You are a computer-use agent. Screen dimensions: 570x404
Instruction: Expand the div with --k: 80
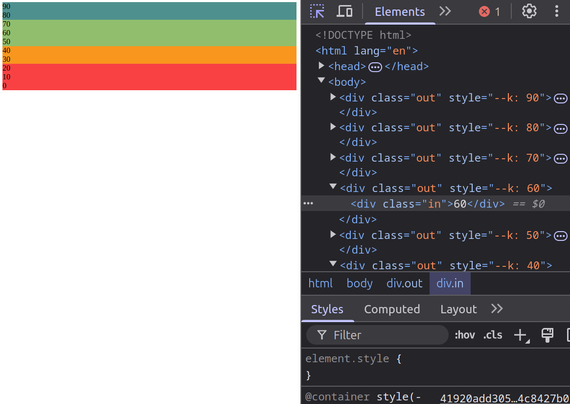tap(333, 127)
